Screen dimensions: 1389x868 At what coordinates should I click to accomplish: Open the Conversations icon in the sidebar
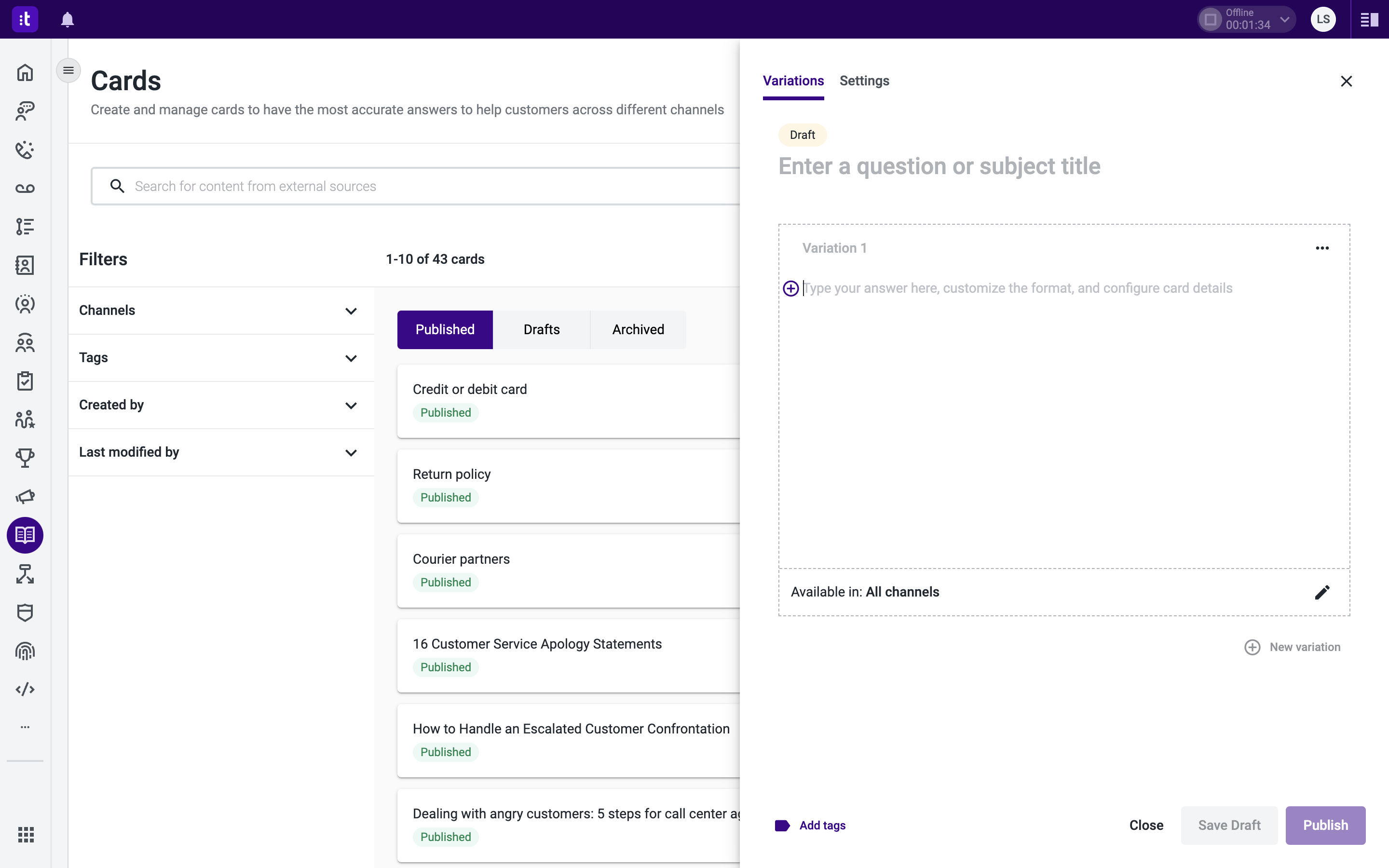25,111
